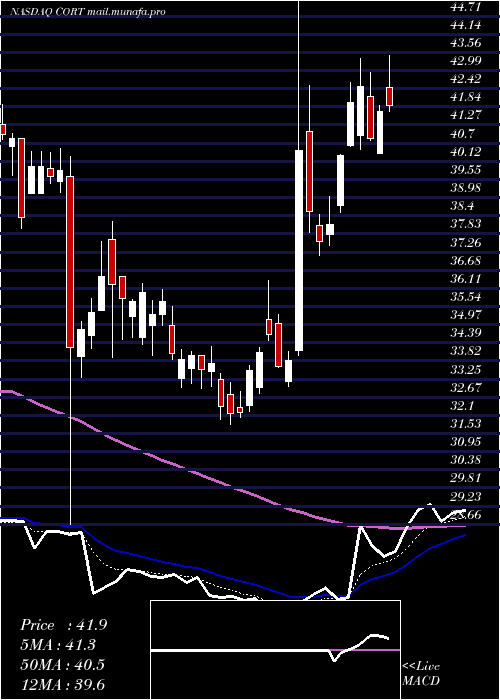The width and height of the screenshot is (500, 700).
Task: Select the 38.98 price axis label
Action: 466,188
